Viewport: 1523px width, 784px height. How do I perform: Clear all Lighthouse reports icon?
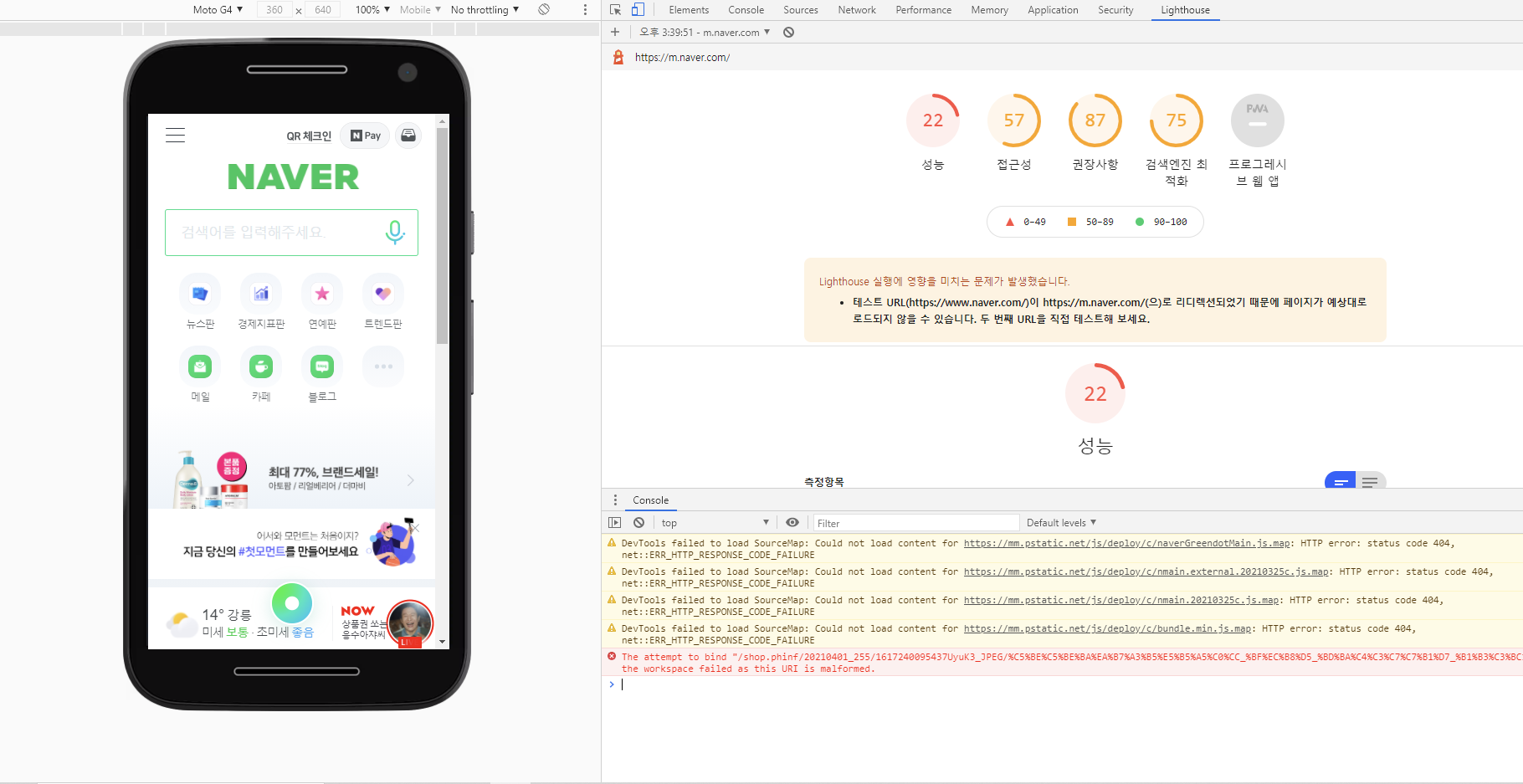pyautogui.click(x=788, y=32)
